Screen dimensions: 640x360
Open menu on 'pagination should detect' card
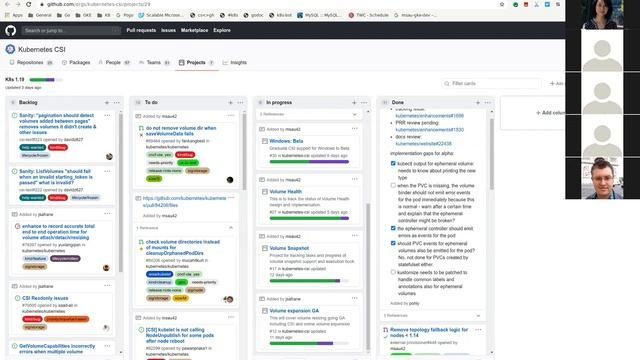point(107,116)
